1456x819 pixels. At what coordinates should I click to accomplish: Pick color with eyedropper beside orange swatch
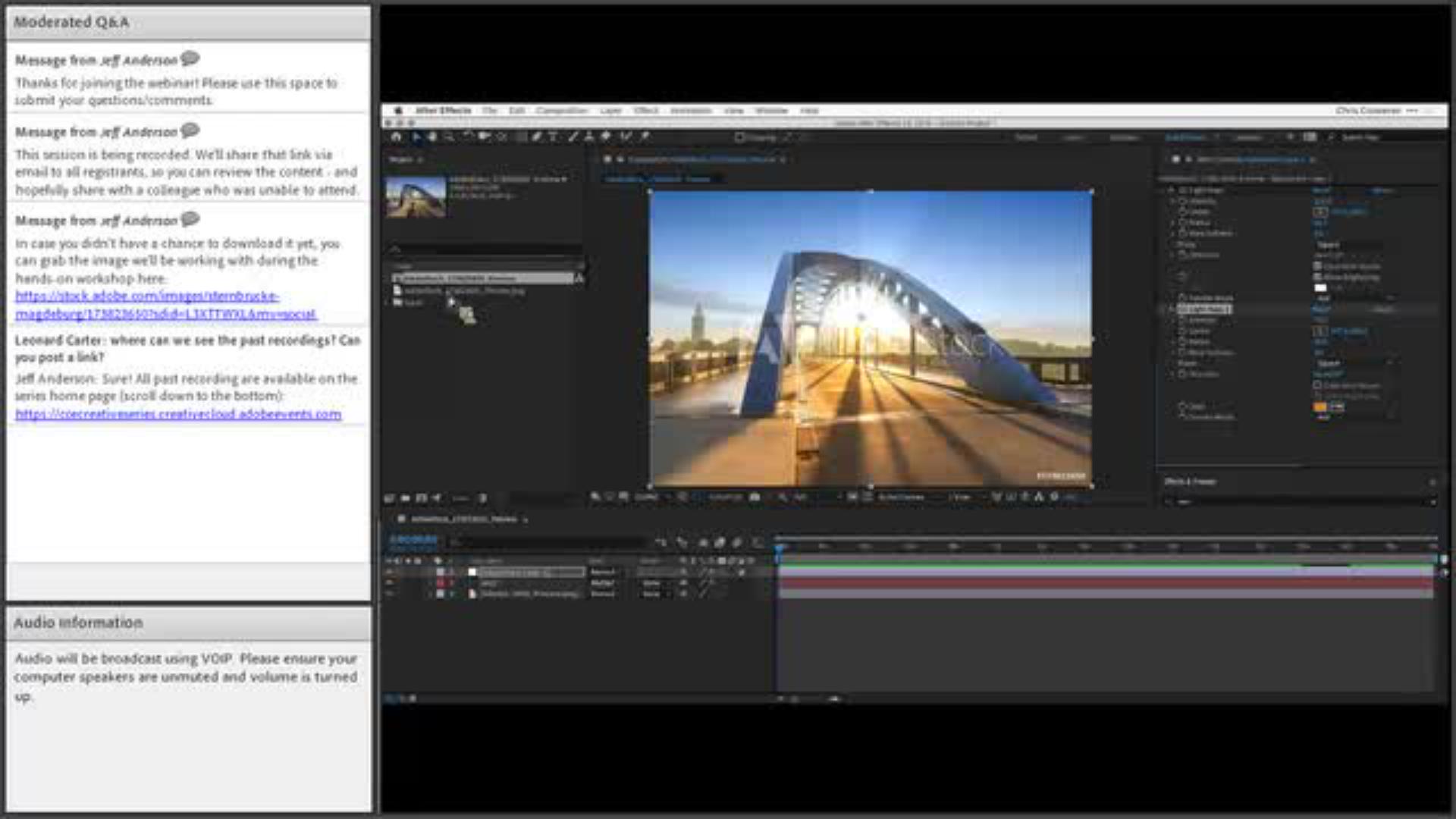[x=1337, y=407]
